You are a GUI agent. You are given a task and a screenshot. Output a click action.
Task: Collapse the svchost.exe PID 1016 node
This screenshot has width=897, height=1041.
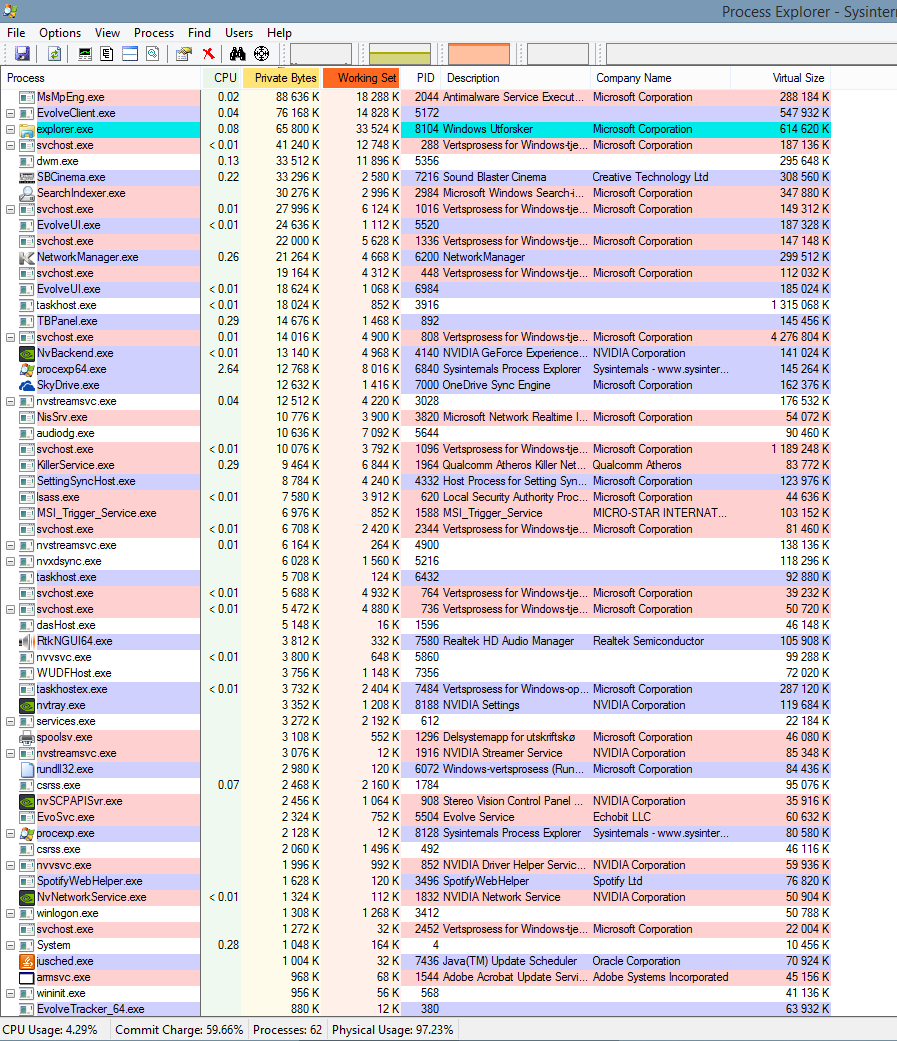point(11,209)
